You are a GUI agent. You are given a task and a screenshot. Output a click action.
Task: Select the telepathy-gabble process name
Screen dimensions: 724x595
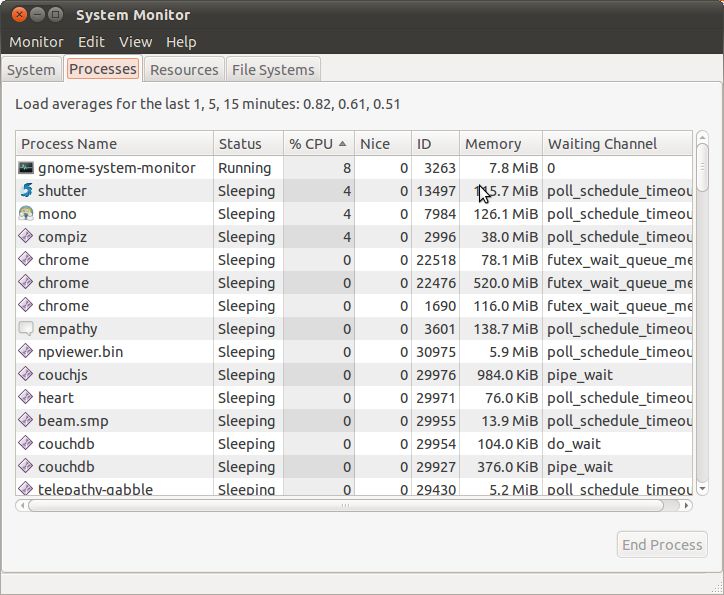pyautogui.click(x=95, y=489)
